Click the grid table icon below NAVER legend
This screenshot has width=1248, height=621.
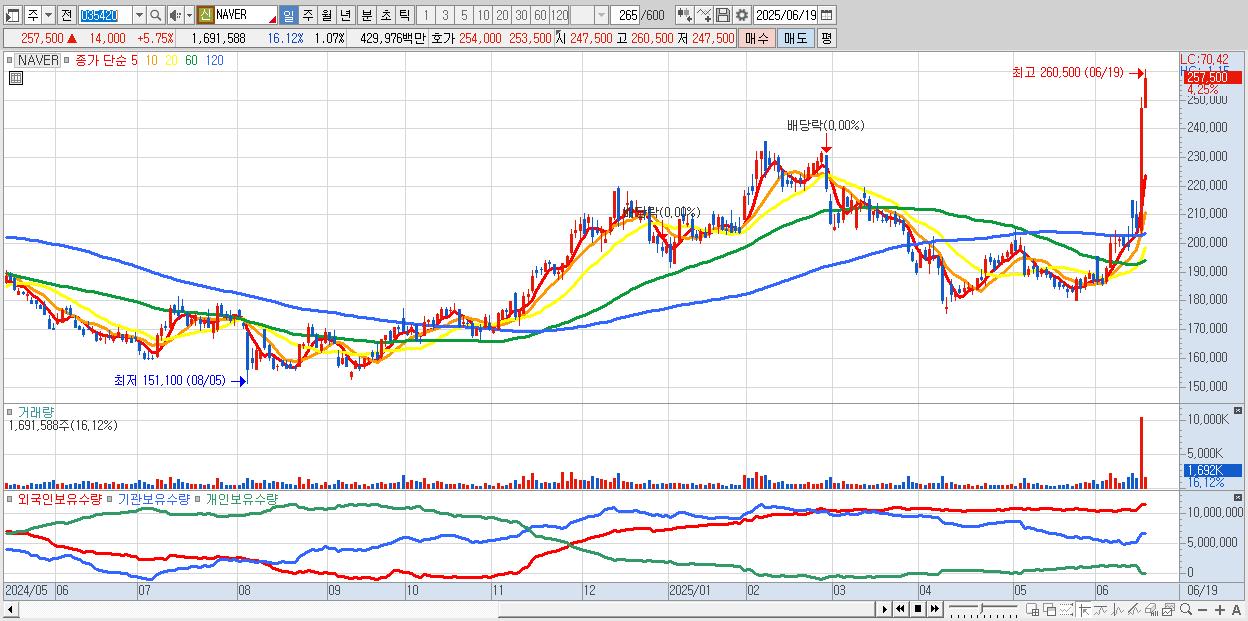[x=16, y=78]
